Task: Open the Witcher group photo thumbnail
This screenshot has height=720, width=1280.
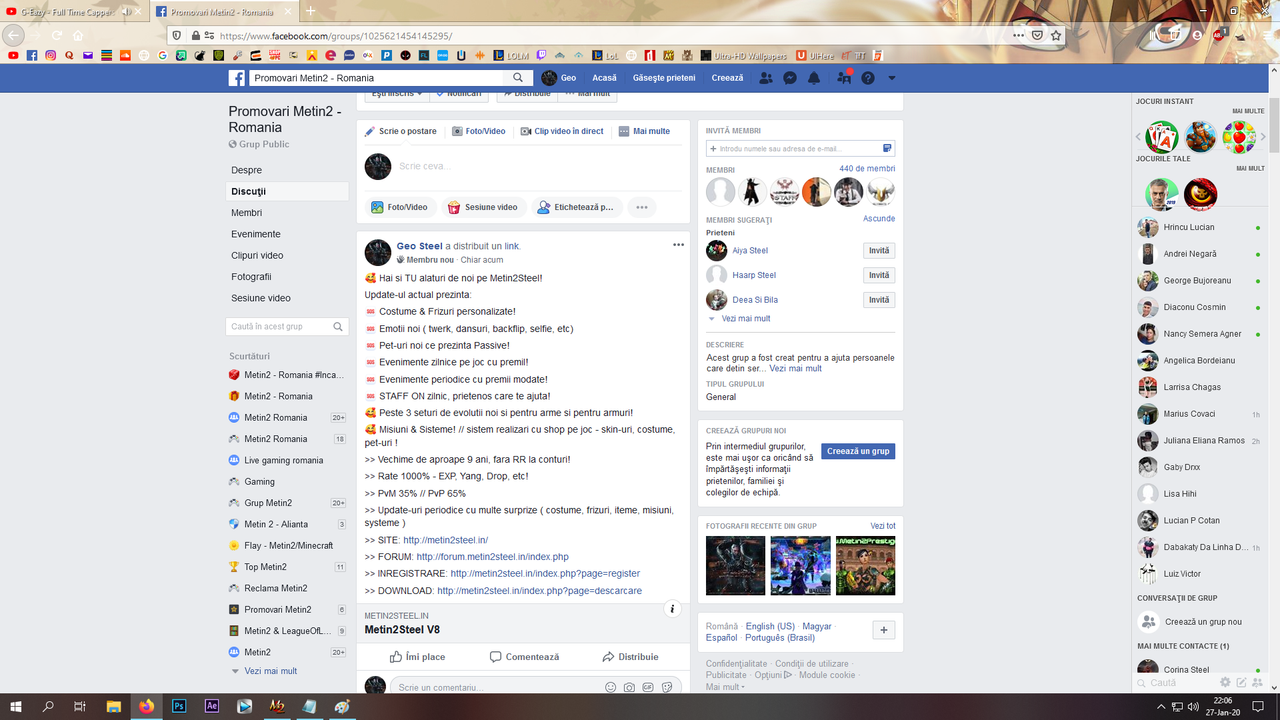Action: (x=735, y=566)
